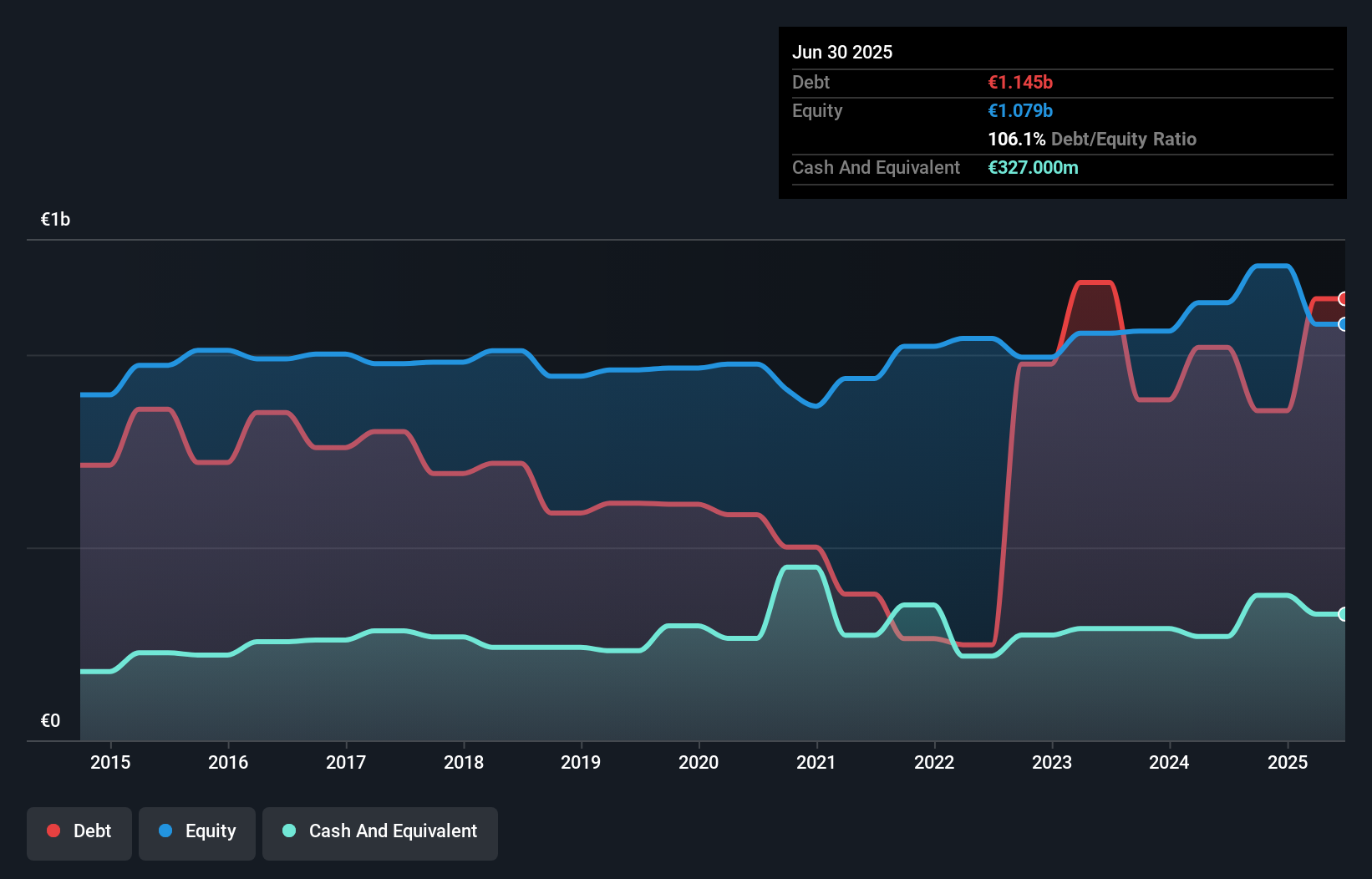The width and height of the screenshot is (1372, 879).
Task: Select the blue Equity endpoint marker on chart
Action: 1344,326
